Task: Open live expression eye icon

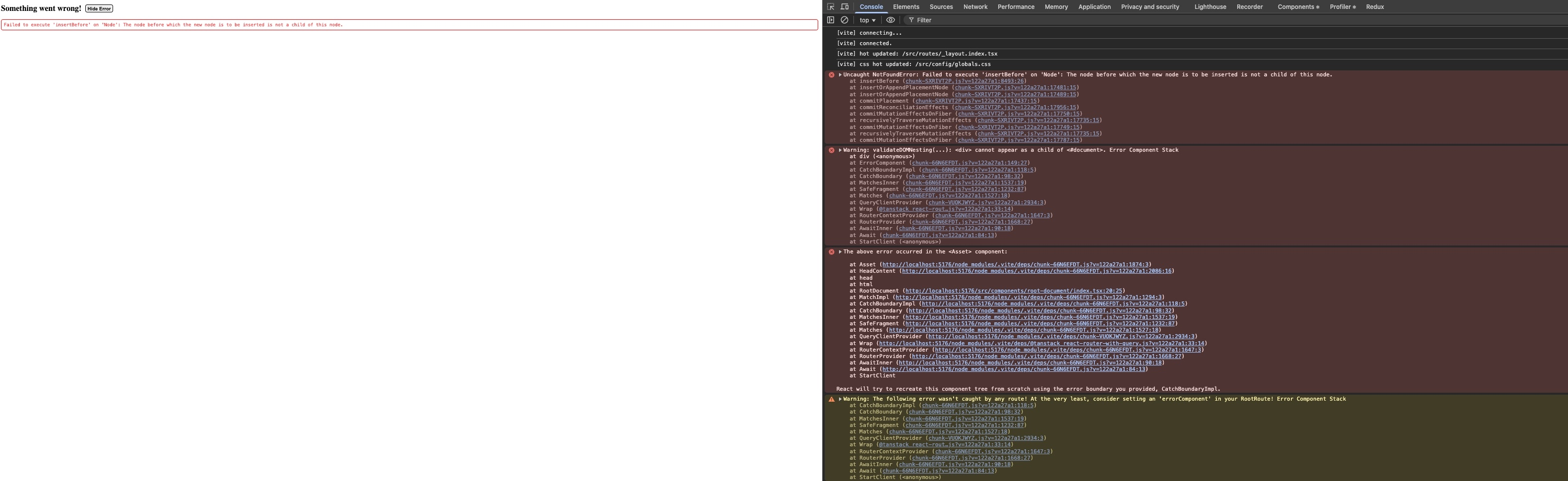Action: point(891,20)
